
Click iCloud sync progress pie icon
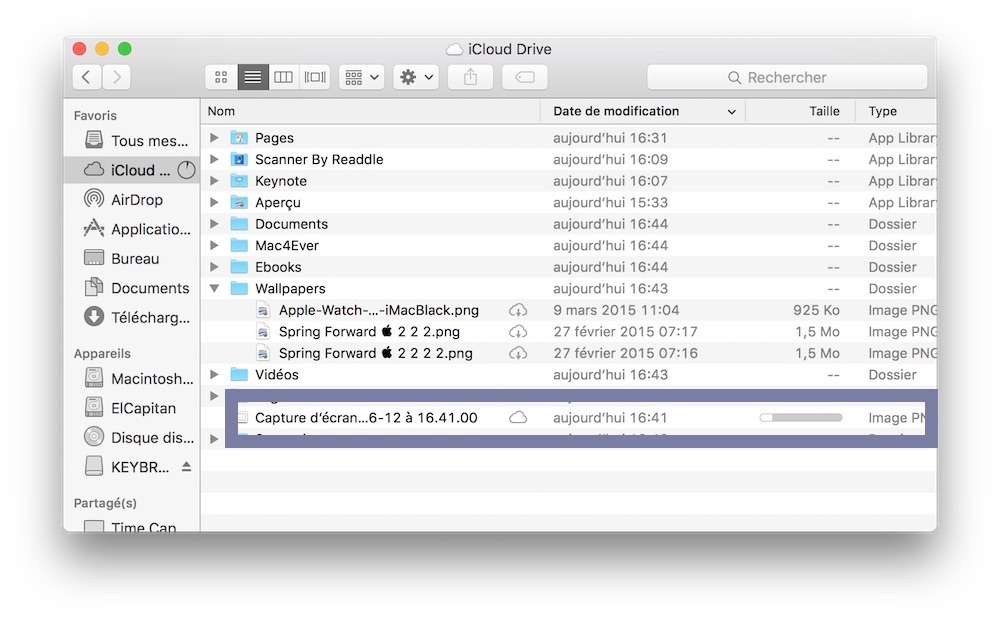click(x=186, y=170)
